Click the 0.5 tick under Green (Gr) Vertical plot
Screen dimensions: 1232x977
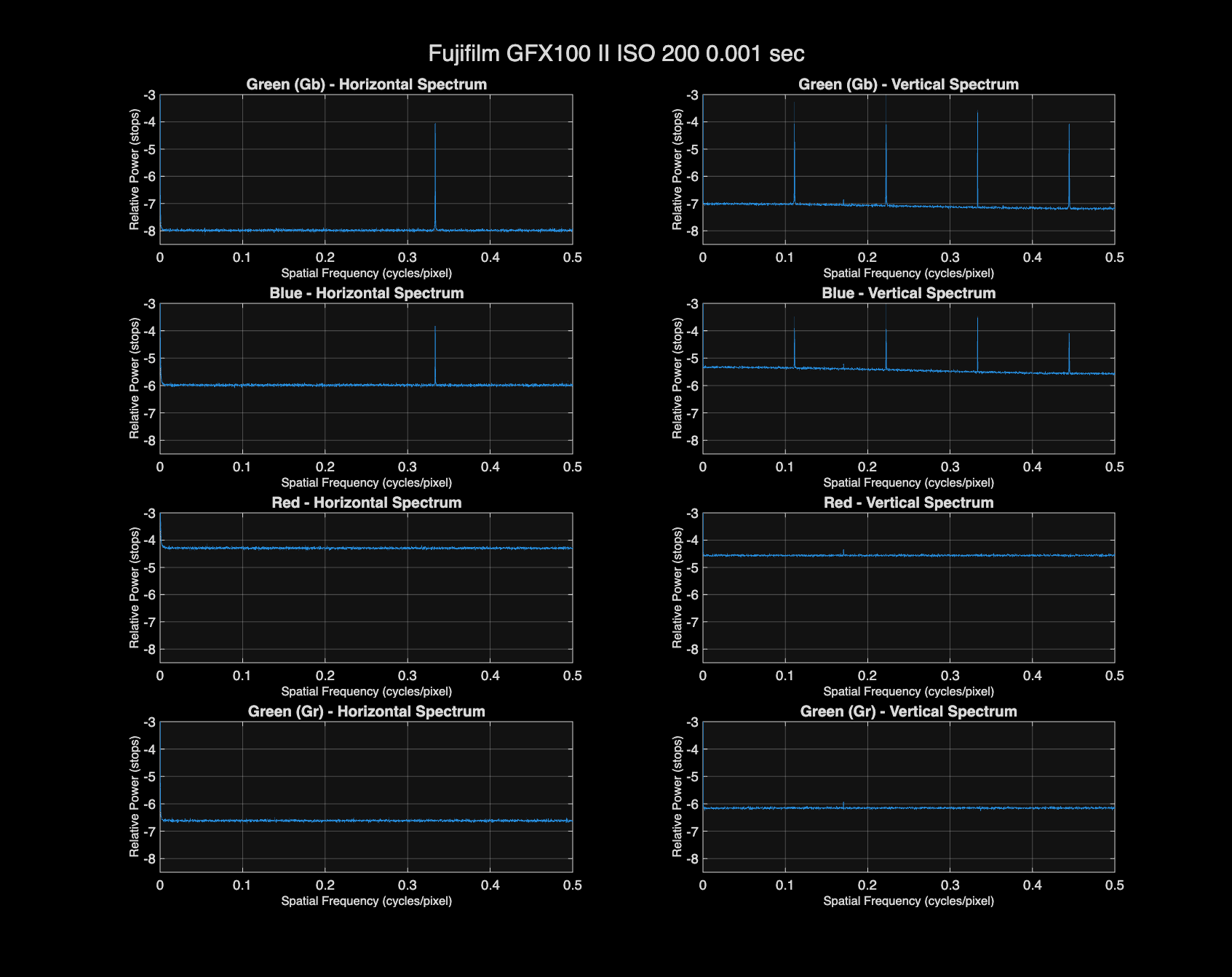point(1114,885)
